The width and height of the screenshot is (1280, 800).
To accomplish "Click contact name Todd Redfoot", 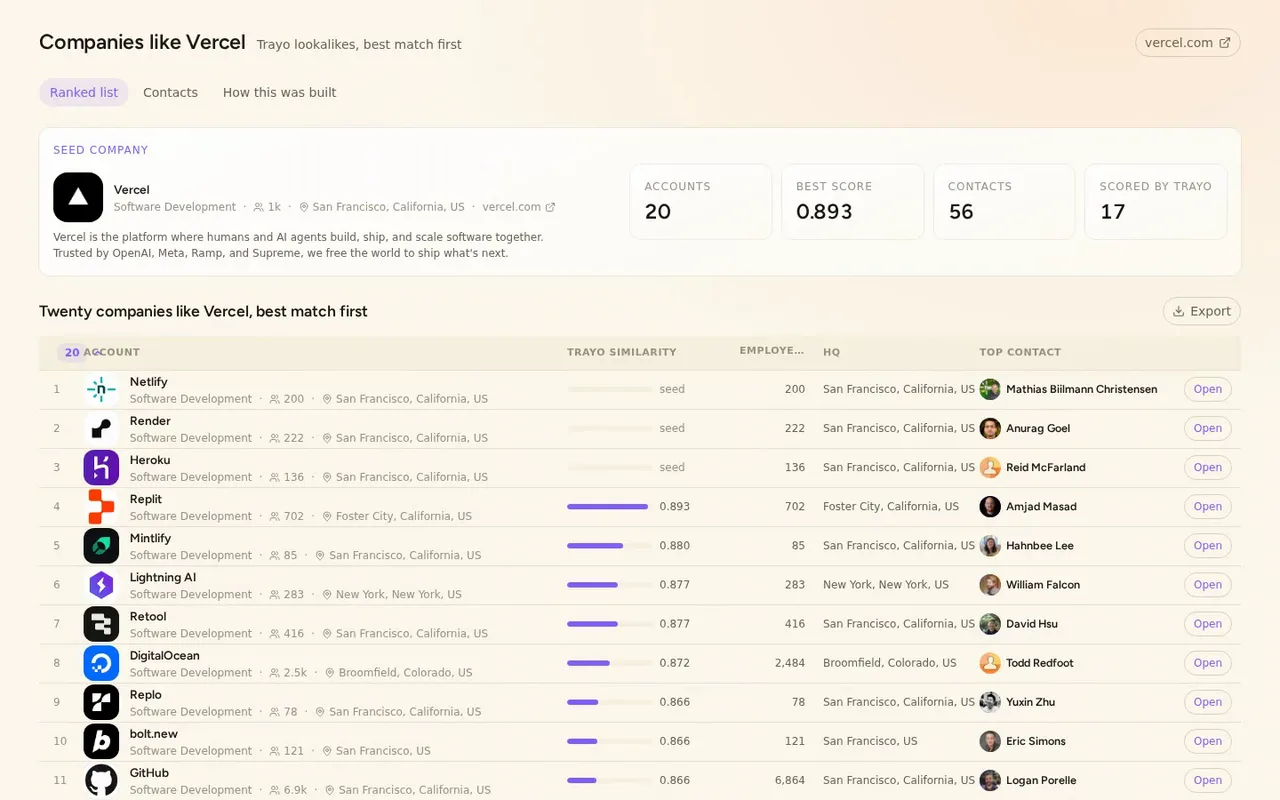I will pos(1040,663).
